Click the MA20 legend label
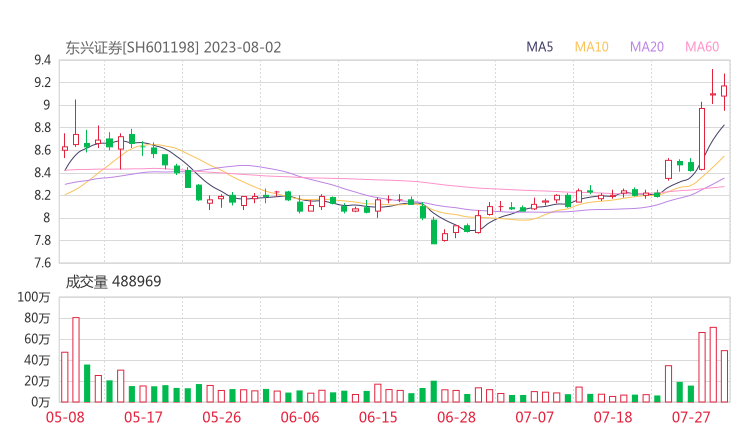 coord(647,47)
